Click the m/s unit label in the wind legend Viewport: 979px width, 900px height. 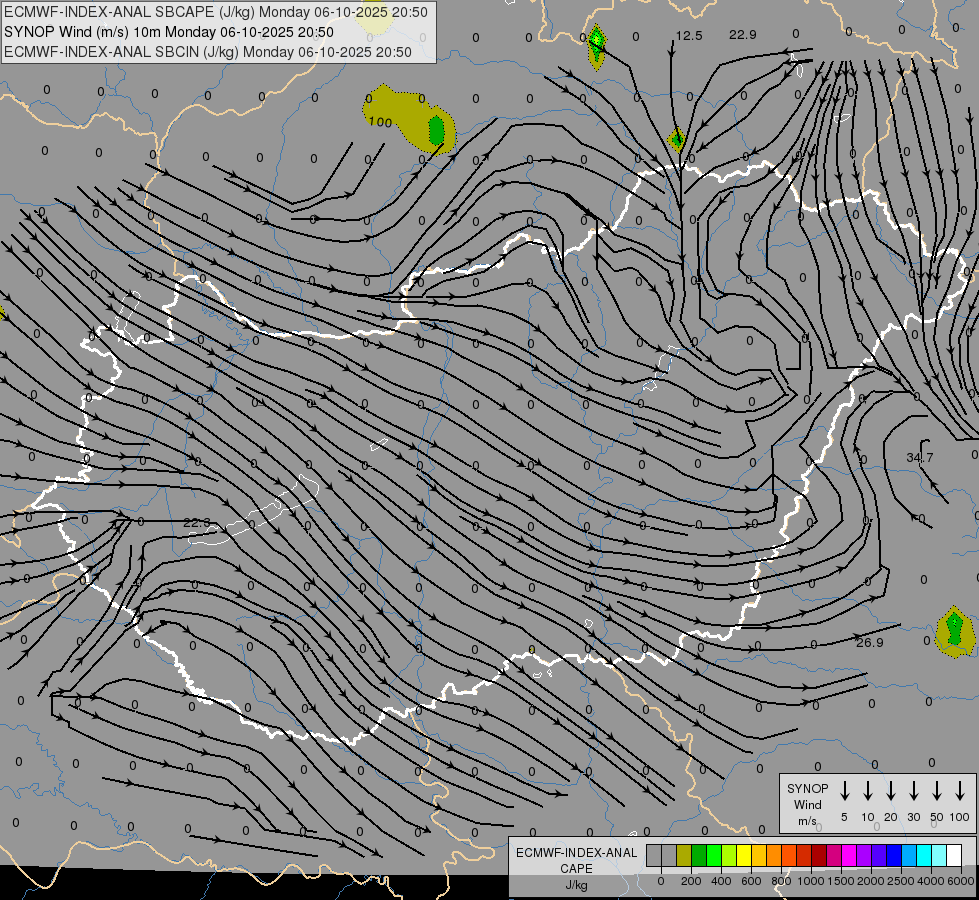tap(807, 821)
